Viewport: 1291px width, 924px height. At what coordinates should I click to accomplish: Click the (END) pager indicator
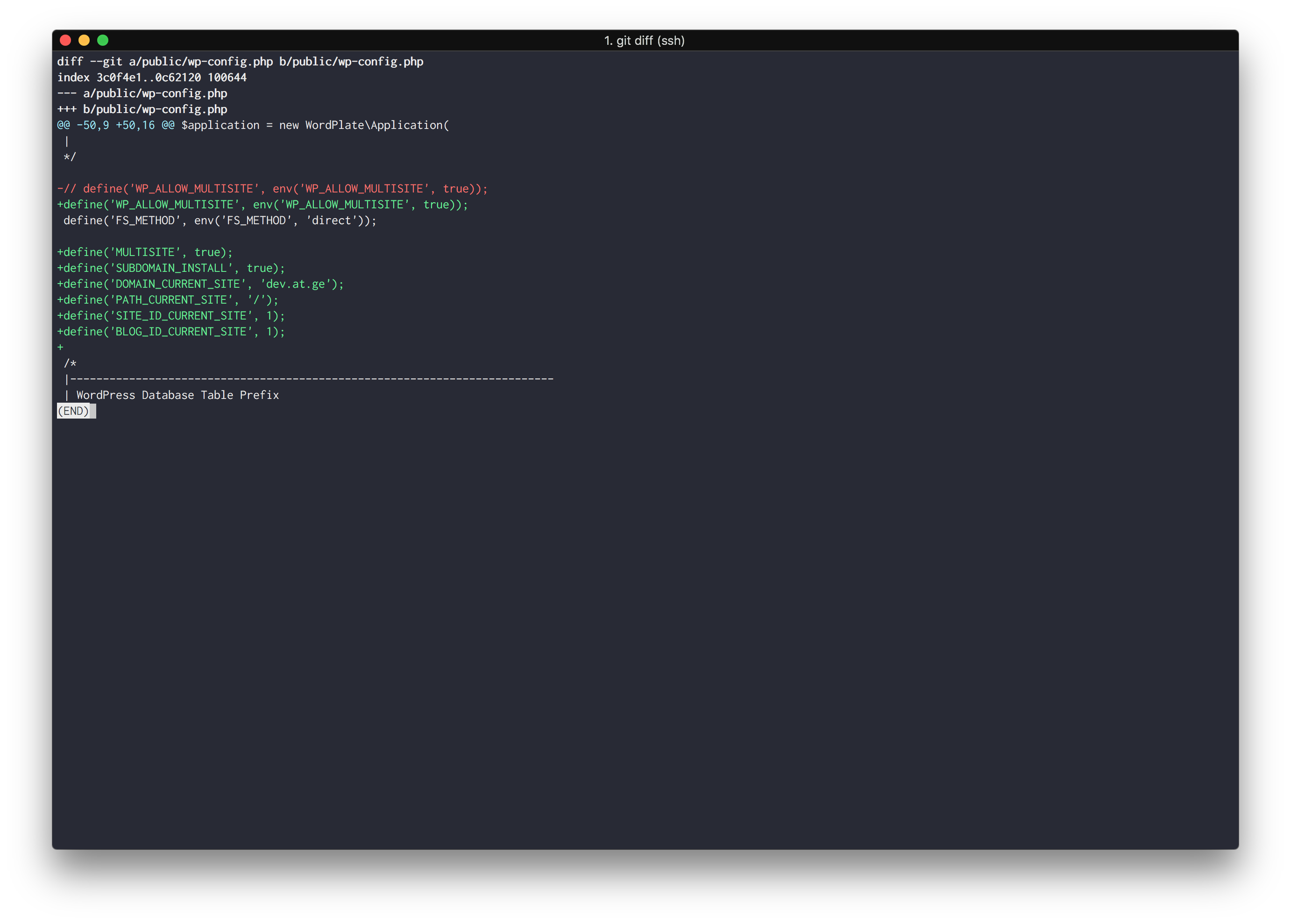click(76, 411)
